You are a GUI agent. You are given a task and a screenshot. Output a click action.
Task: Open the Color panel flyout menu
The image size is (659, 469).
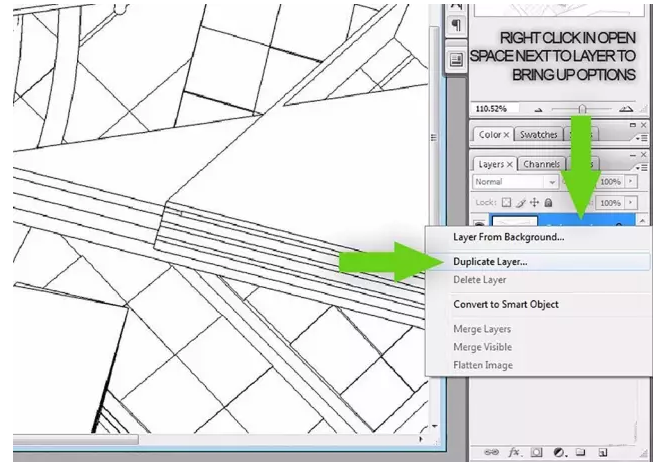[641, 137]
